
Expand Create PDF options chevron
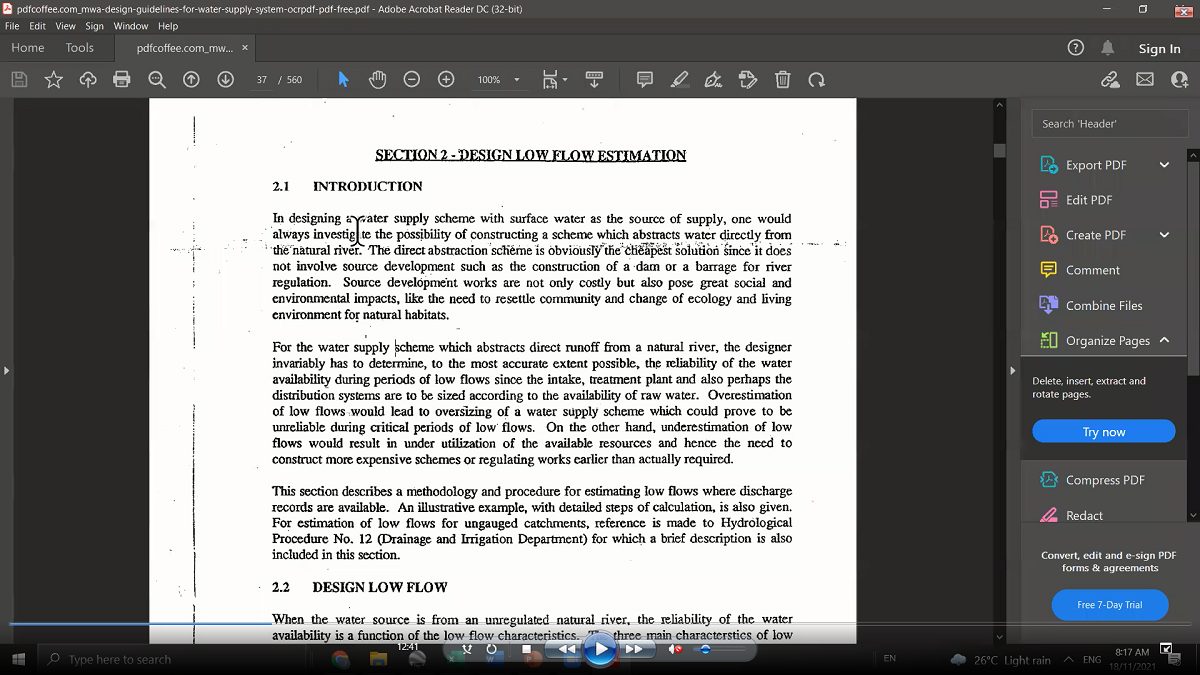[x=1164, y=235]
